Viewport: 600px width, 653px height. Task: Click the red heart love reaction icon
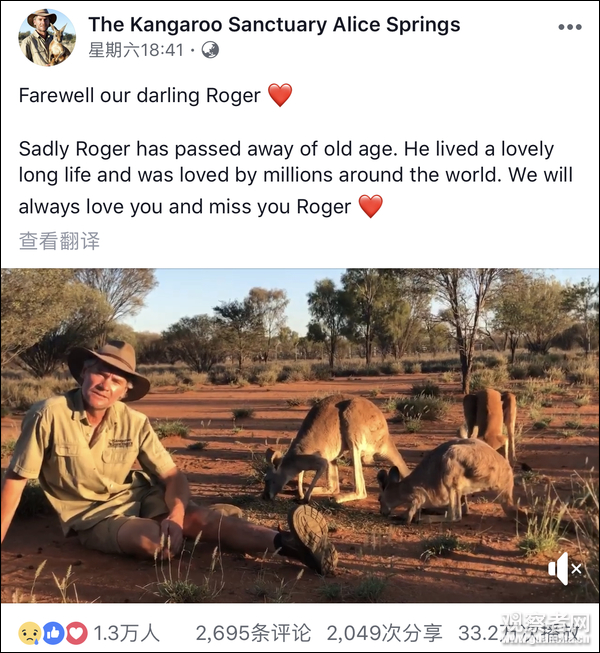coord(76,632)
